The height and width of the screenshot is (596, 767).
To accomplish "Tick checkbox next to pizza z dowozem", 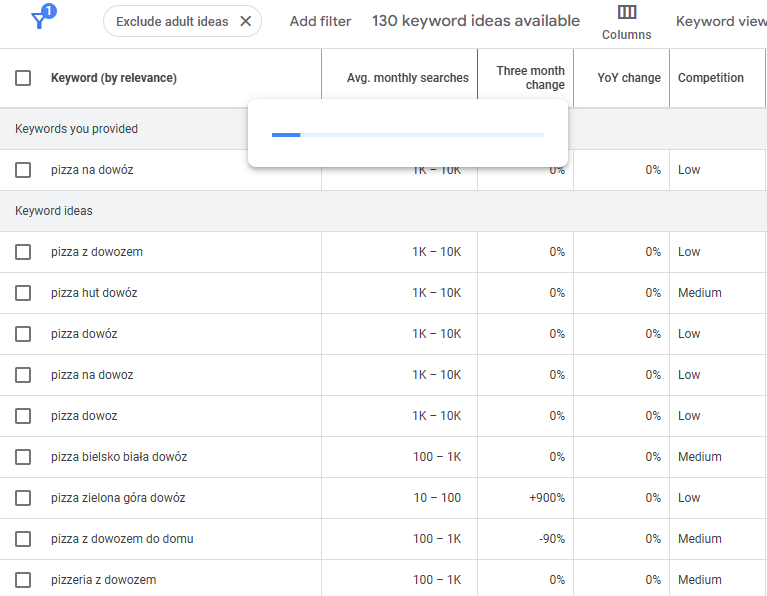I will [23, 252].
